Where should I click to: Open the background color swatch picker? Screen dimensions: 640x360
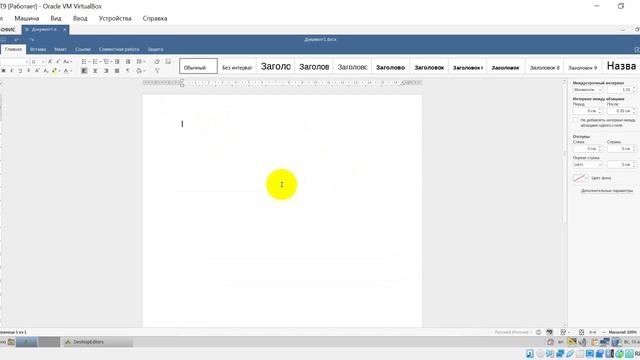coord(580,178)
